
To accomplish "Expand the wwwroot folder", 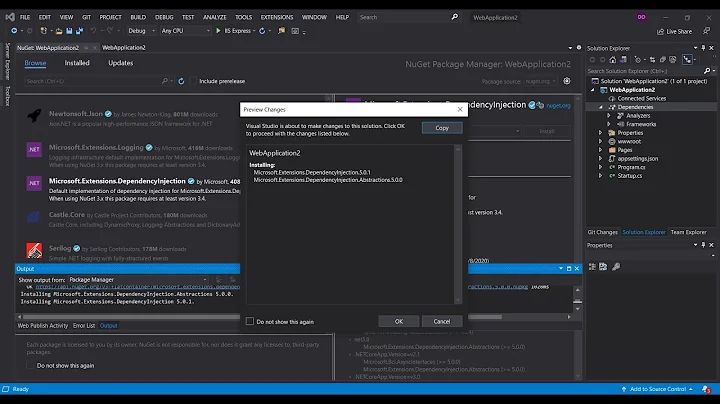I will [600, 141].
